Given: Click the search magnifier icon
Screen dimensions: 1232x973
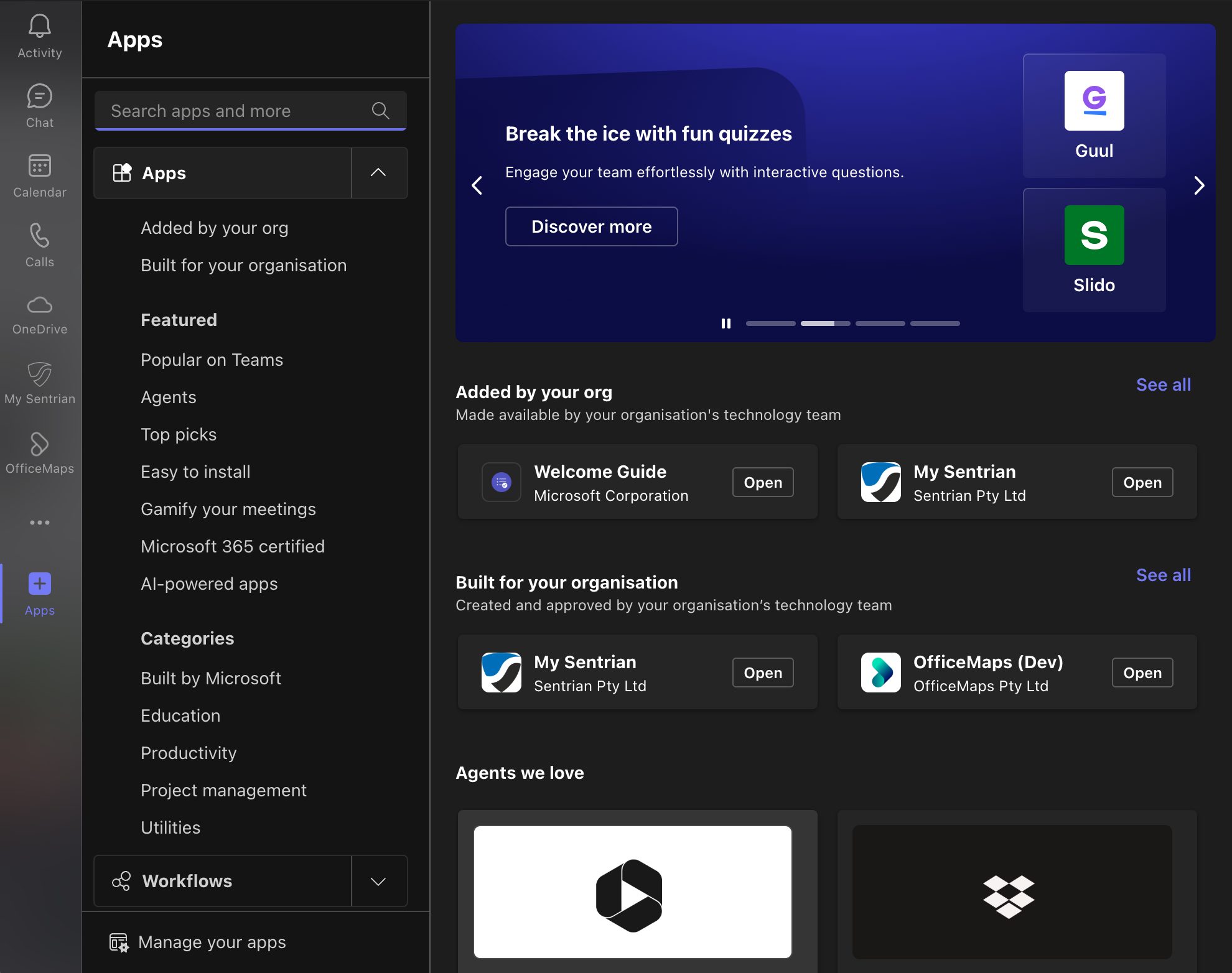Looking at the screenshot, I should coord(381,111).
